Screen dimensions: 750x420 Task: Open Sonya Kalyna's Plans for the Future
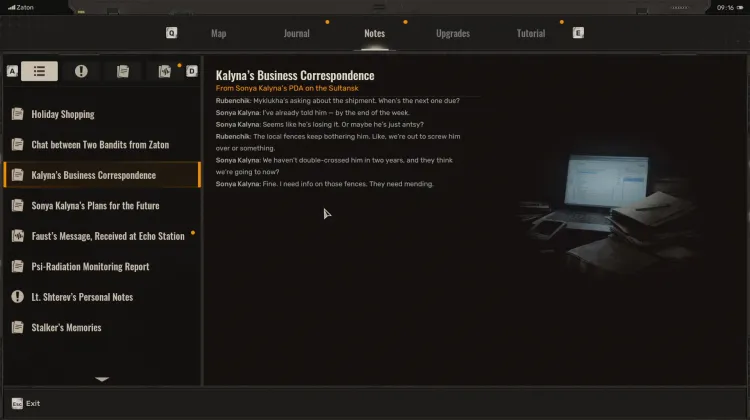click(x=102, y=206)
